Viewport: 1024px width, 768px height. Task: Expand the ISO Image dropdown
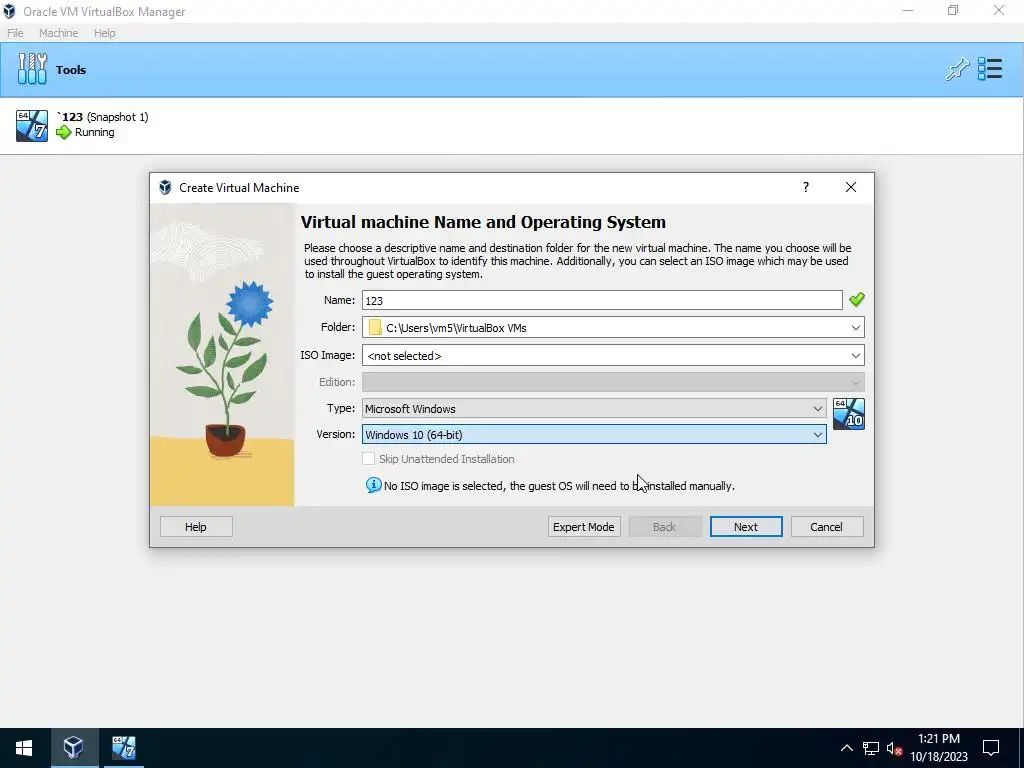856,355
